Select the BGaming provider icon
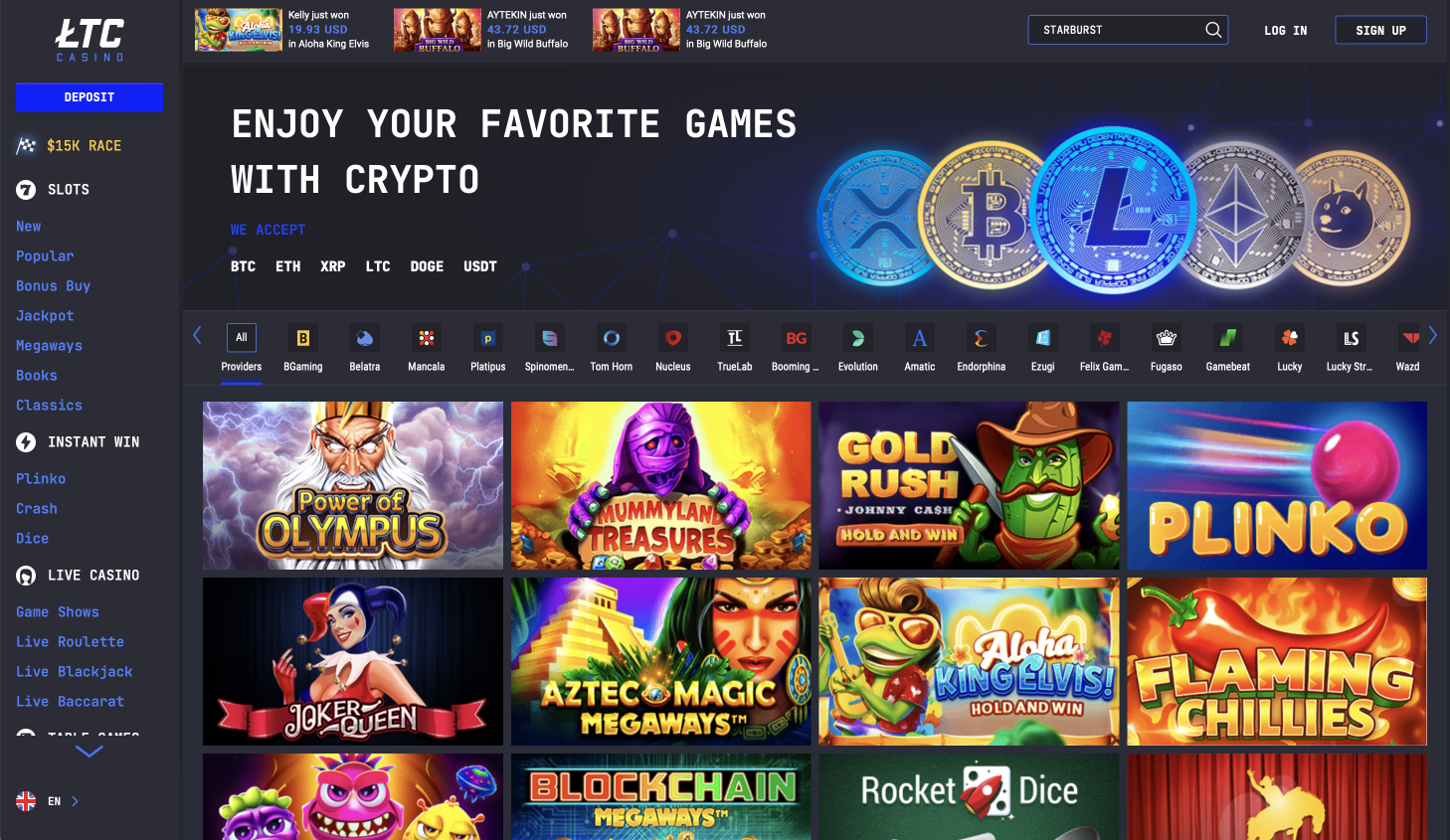 303,338
